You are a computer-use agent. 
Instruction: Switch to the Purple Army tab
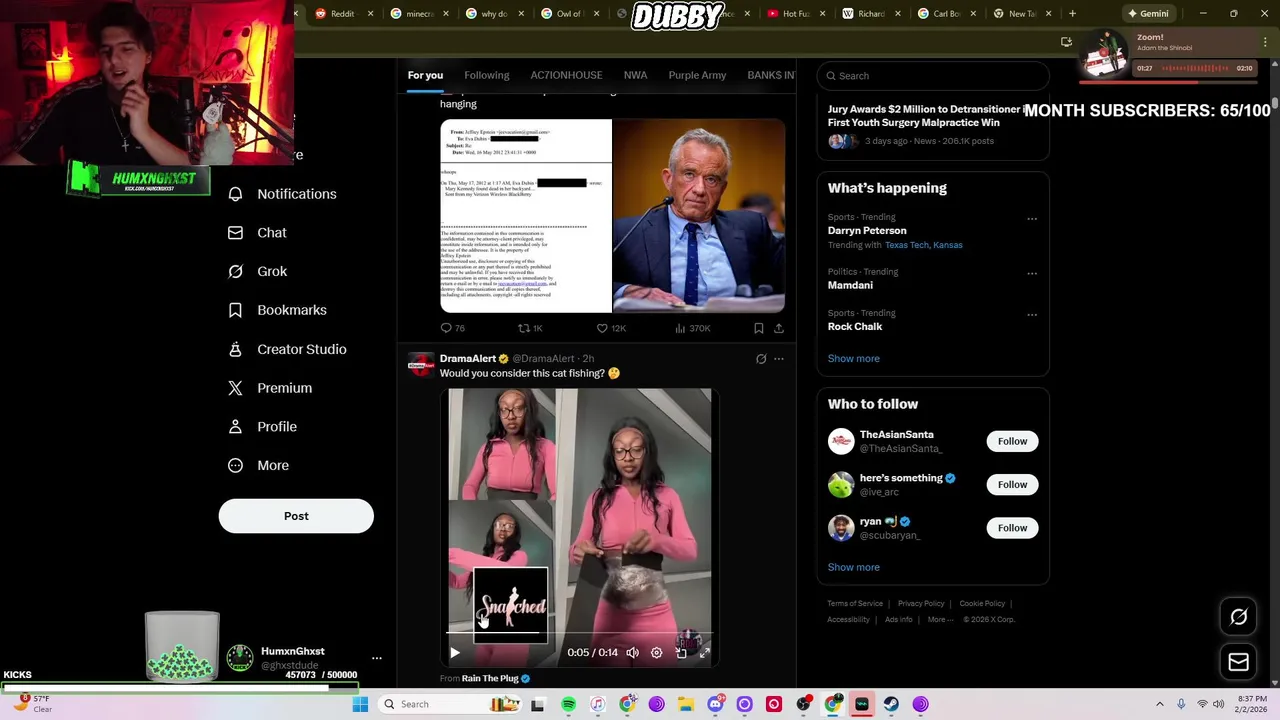[x=697, y=75]
